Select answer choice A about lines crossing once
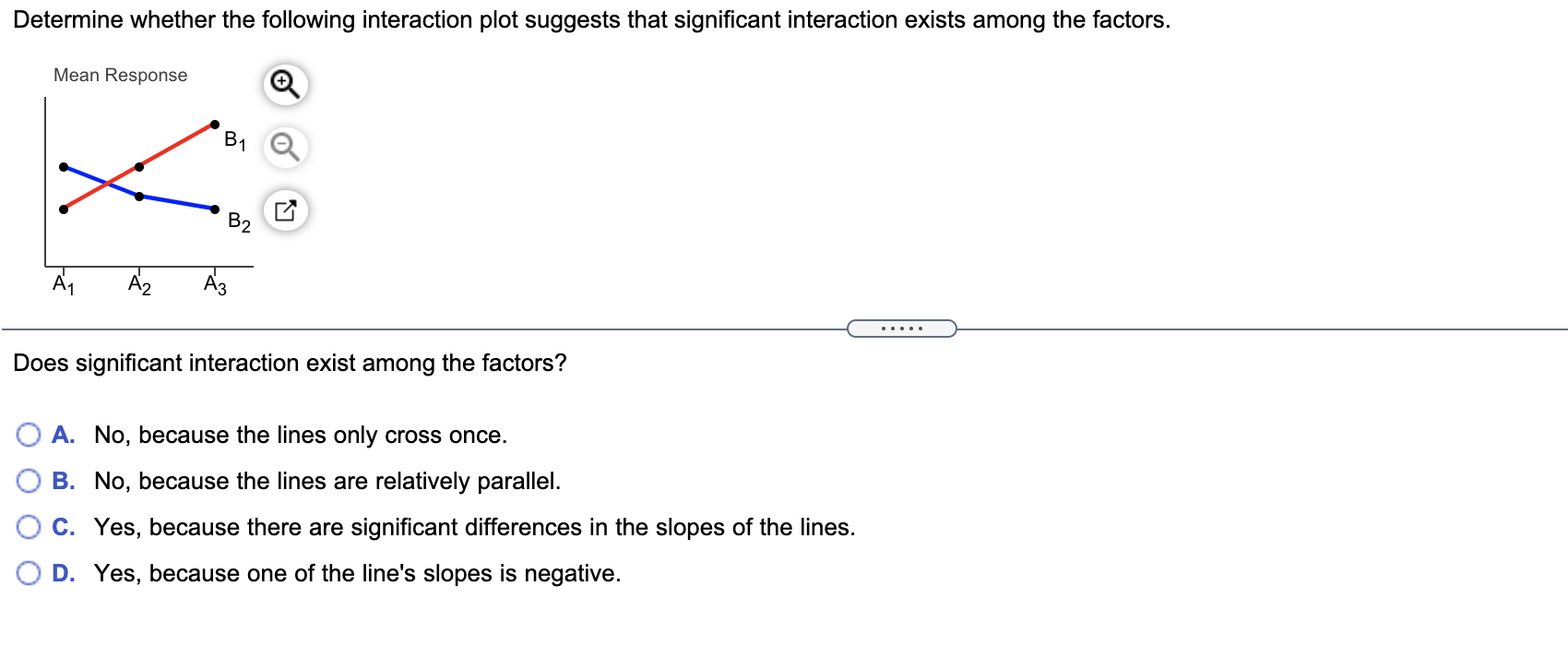The height and width of the screenshot is (670, 1568). coord(29,433)
